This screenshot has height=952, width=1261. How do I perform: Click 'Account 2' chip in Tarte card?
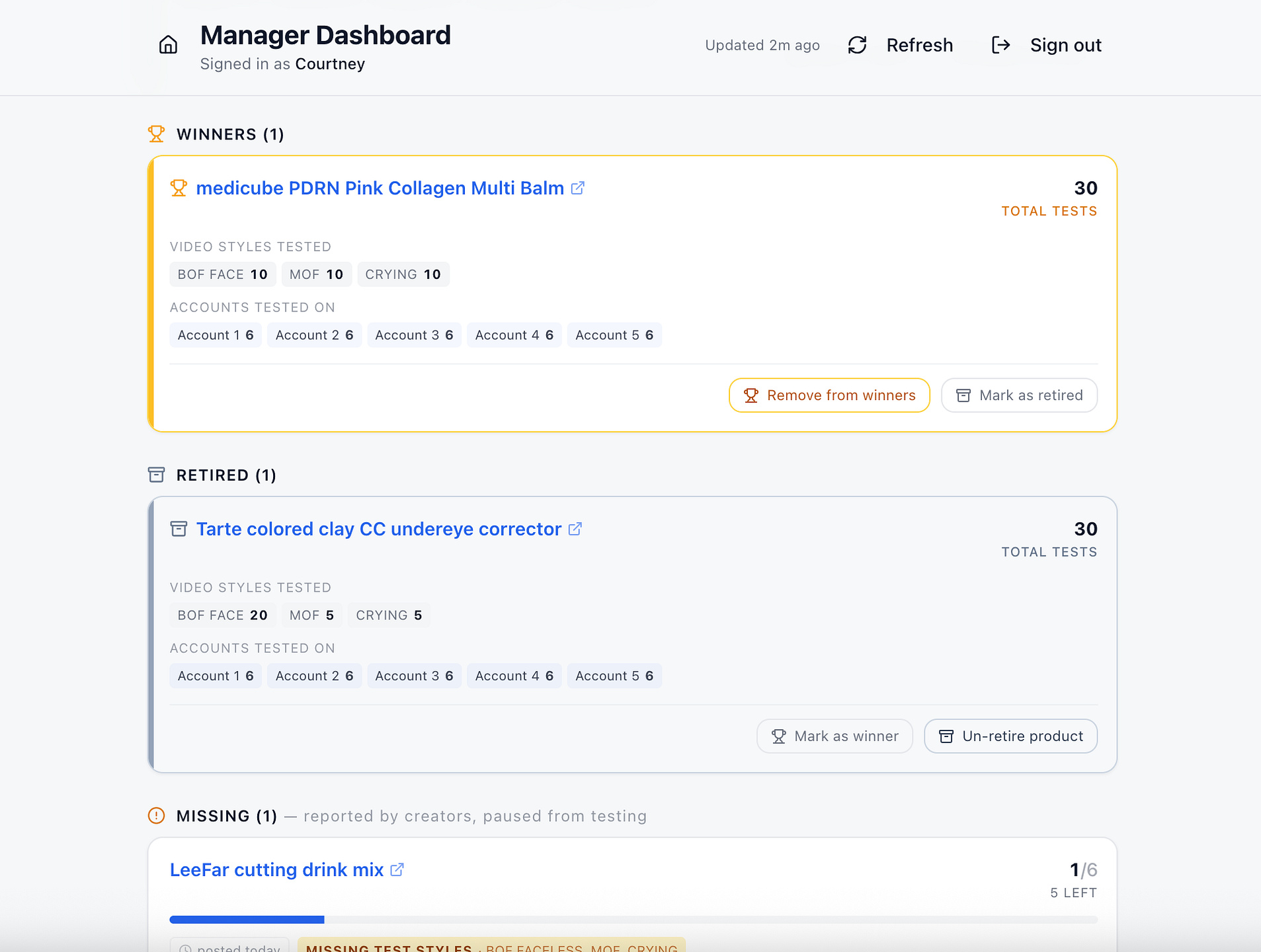click(x=315, y=676)
